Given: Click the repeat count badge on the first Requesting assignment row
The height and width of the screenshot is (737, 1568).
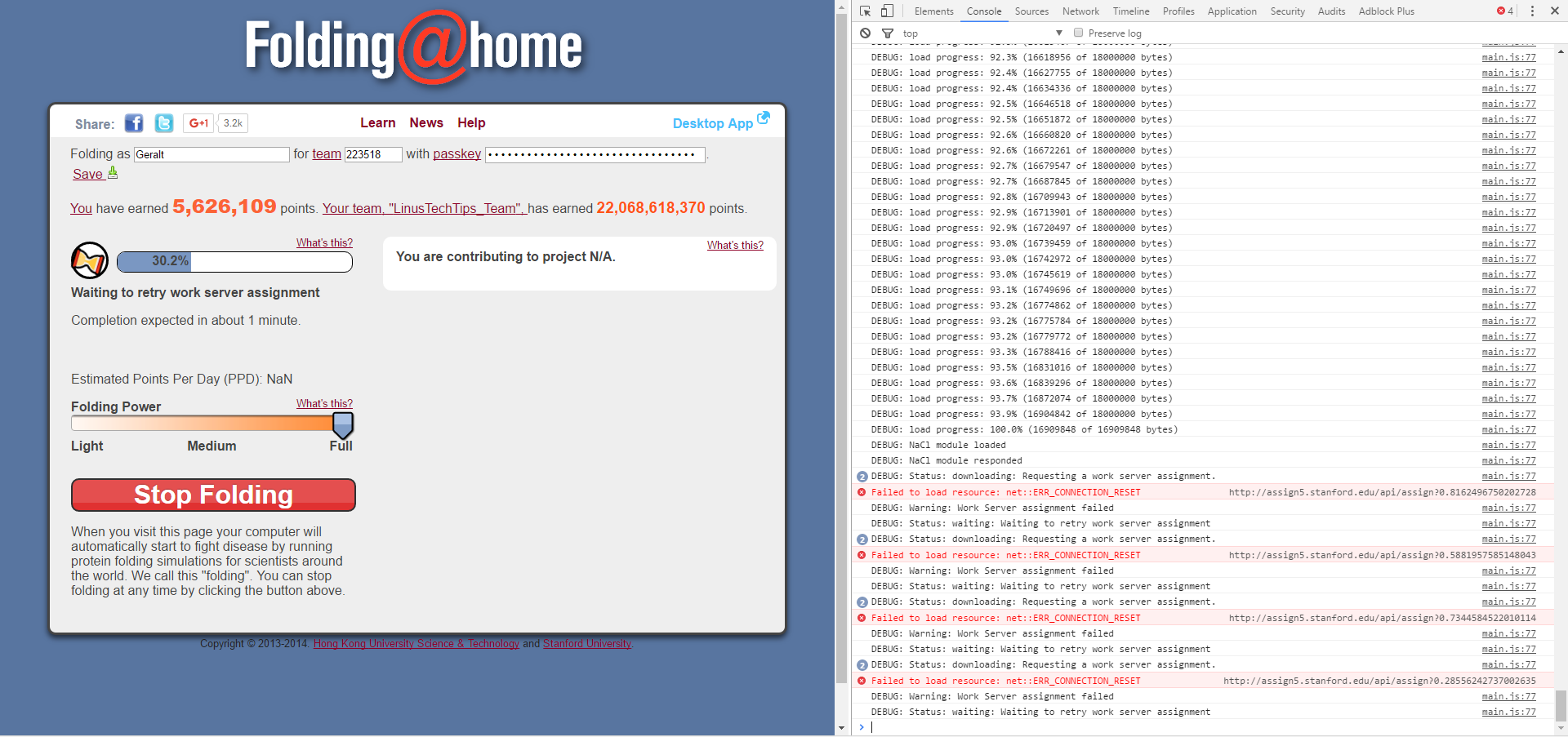Looking at the screenshot, I should coord(862,477).
